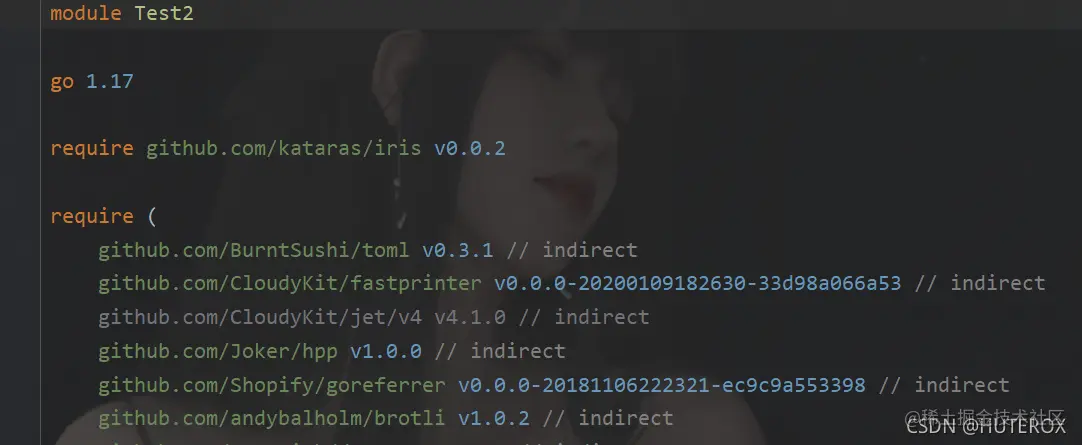Open the github.com/CloudyKit/fastprinter module path

click(x=290, y=284)
